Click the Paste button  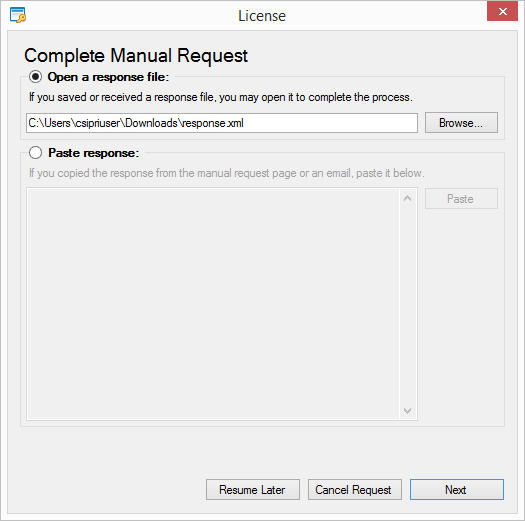click(x=461, y=199)
